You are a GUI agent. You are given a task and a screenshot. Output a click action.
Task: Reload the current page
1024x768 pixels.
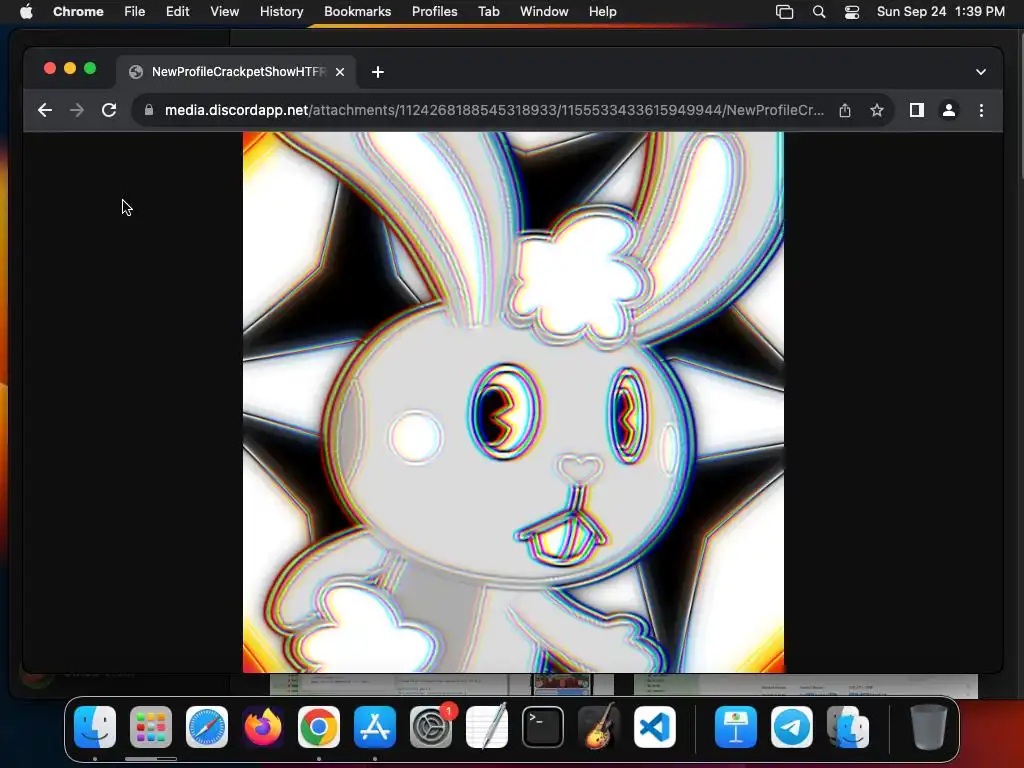click(x=109, y=110)
